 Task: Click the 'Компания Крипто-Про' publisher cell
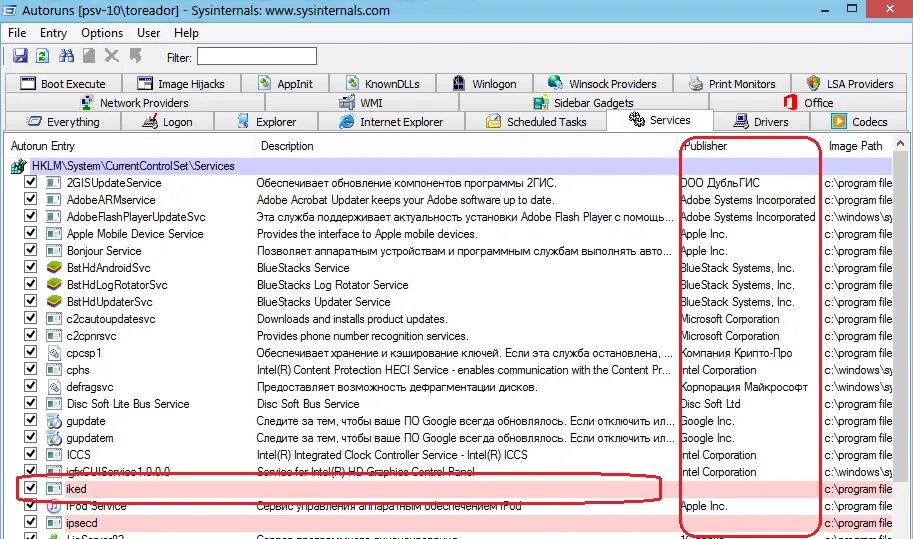(x=737, y=353)
